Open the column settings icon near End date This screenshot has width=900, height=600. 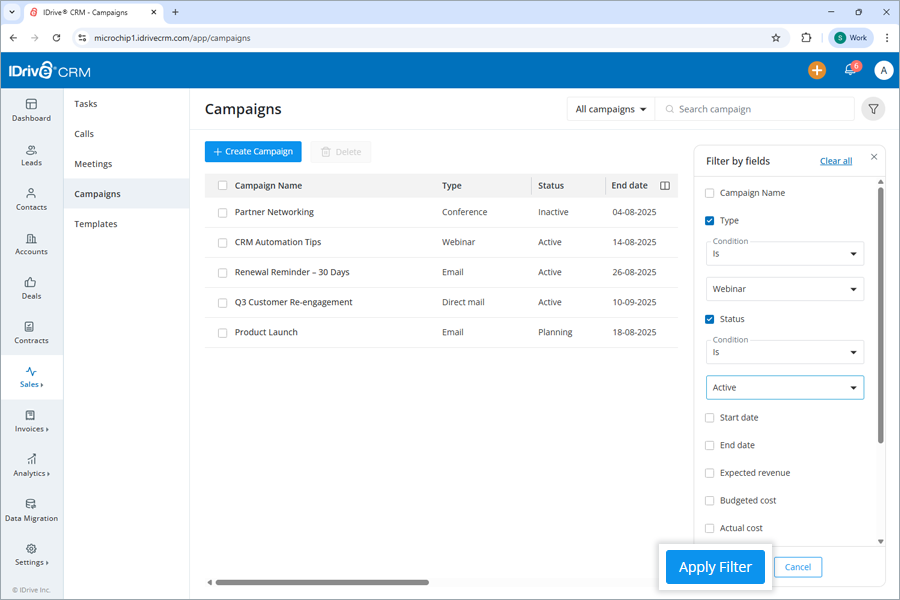pyautogui.click(x=663, y=185)
